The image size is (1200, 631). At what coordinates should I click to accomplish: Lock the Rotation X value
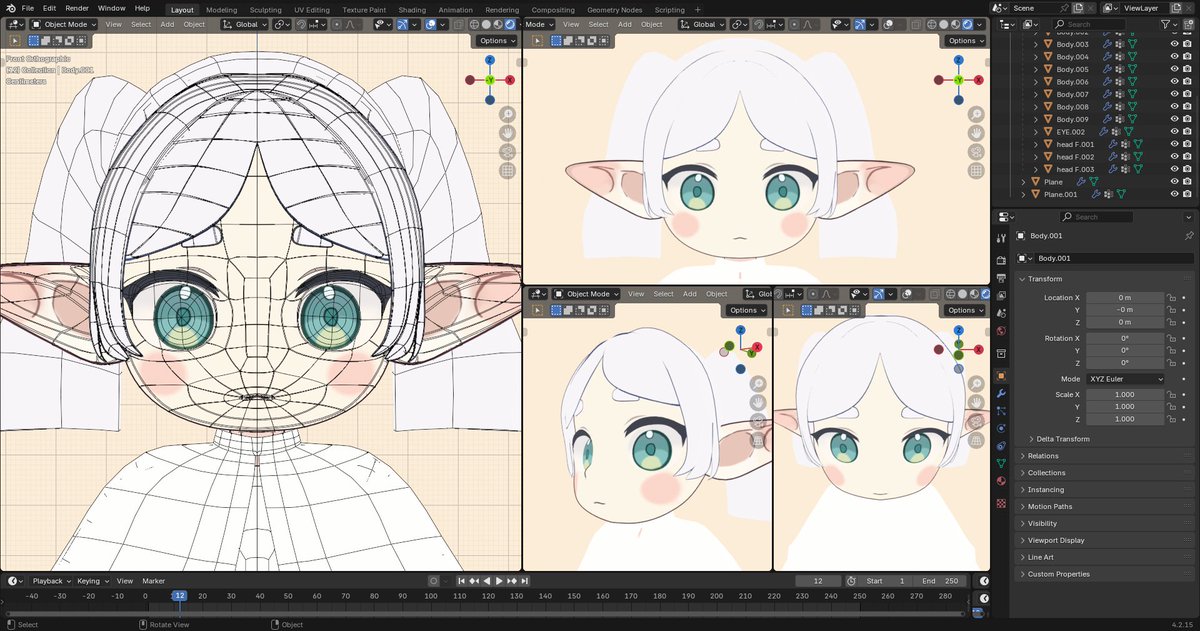[1172, 339]
